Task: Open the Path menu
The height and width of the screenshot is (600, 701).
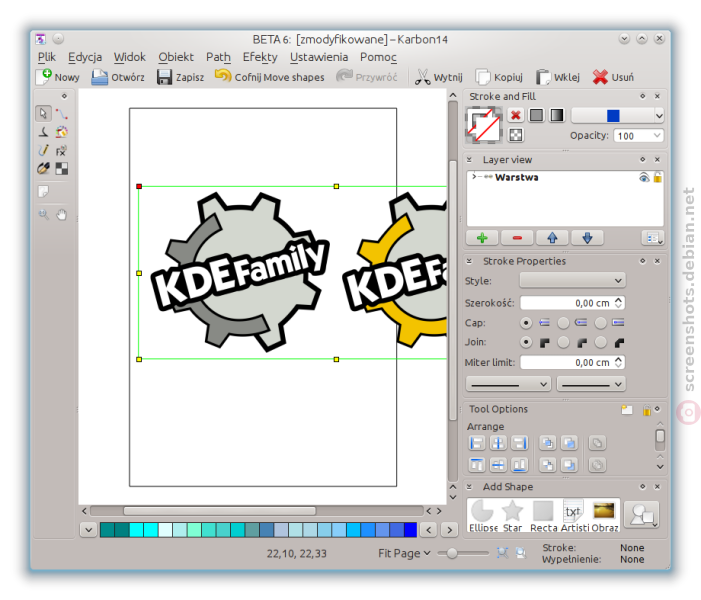Action: click(218, 57)
